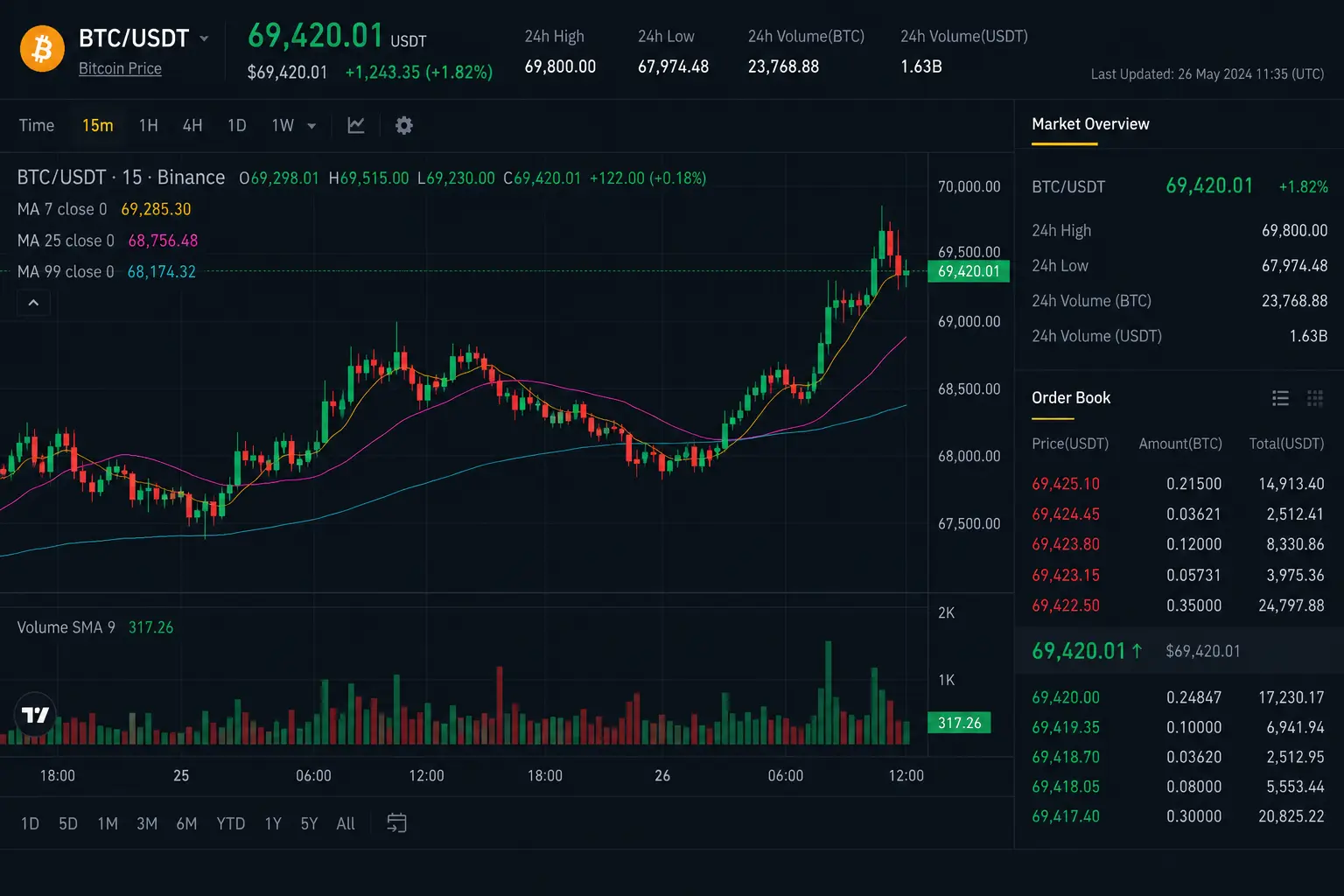Viewport: 1344px width, 896px height.
Task: Click the green 69,420.01 price axis label
Action: coord(969,271)
